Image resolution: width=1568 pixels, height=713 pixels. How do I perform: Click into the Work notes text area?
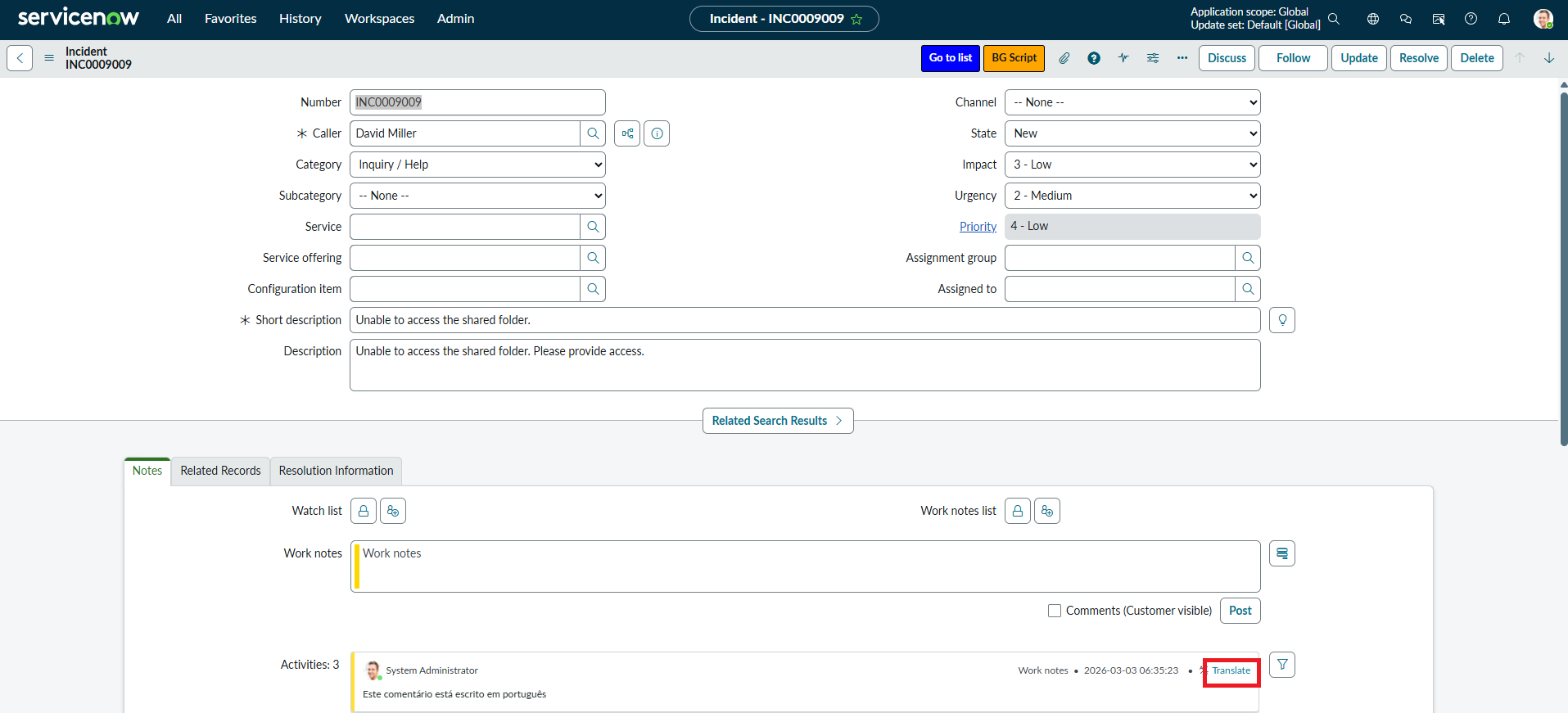coord(806,566)
